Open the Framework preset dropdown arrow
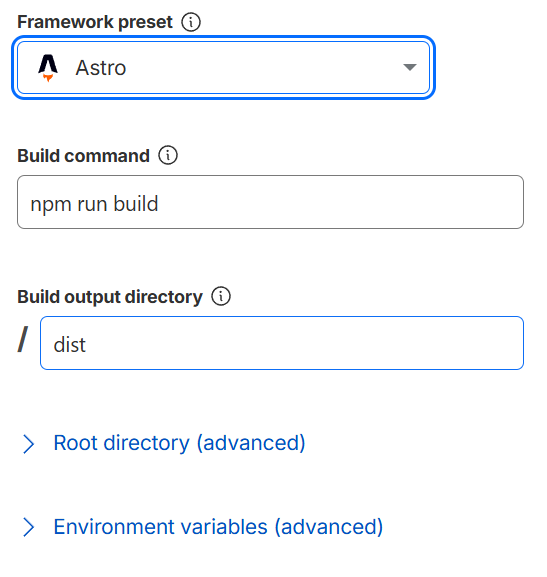The height and width of the screenshot is (577, 547). click(409, 67)
